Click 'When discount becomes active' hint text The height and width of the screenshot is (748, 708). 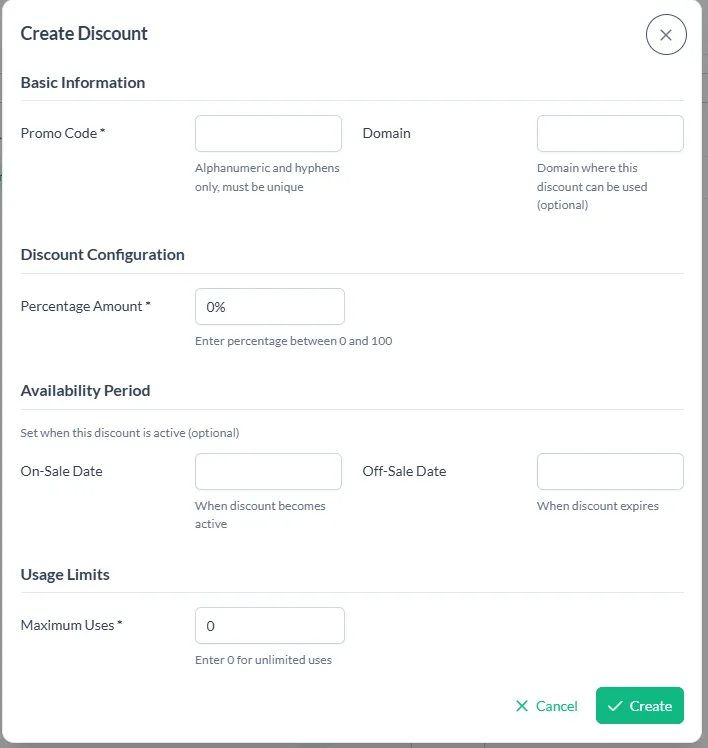coord(260,515)
